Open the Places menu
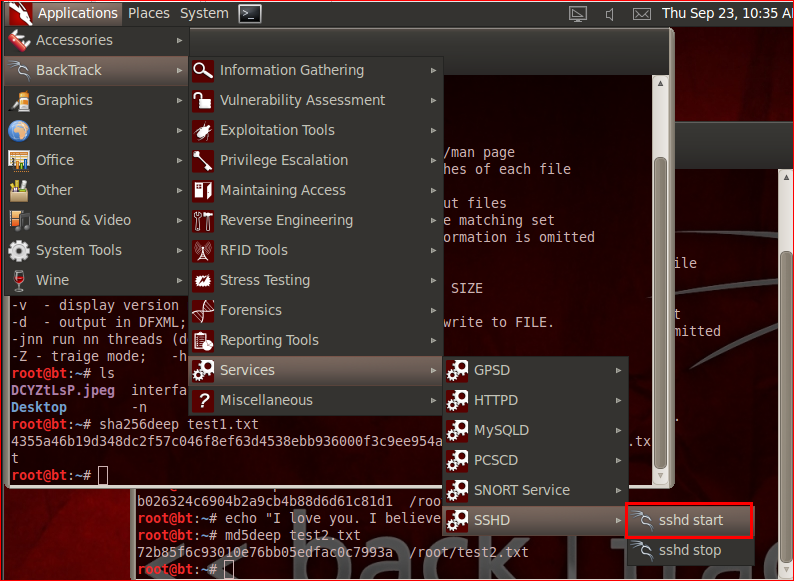This screenshot has height=581, width=794. point(149,13)
